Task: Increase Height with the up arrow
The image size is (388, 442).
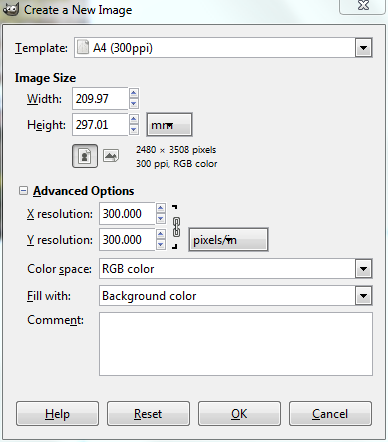Action: (134, 119)
